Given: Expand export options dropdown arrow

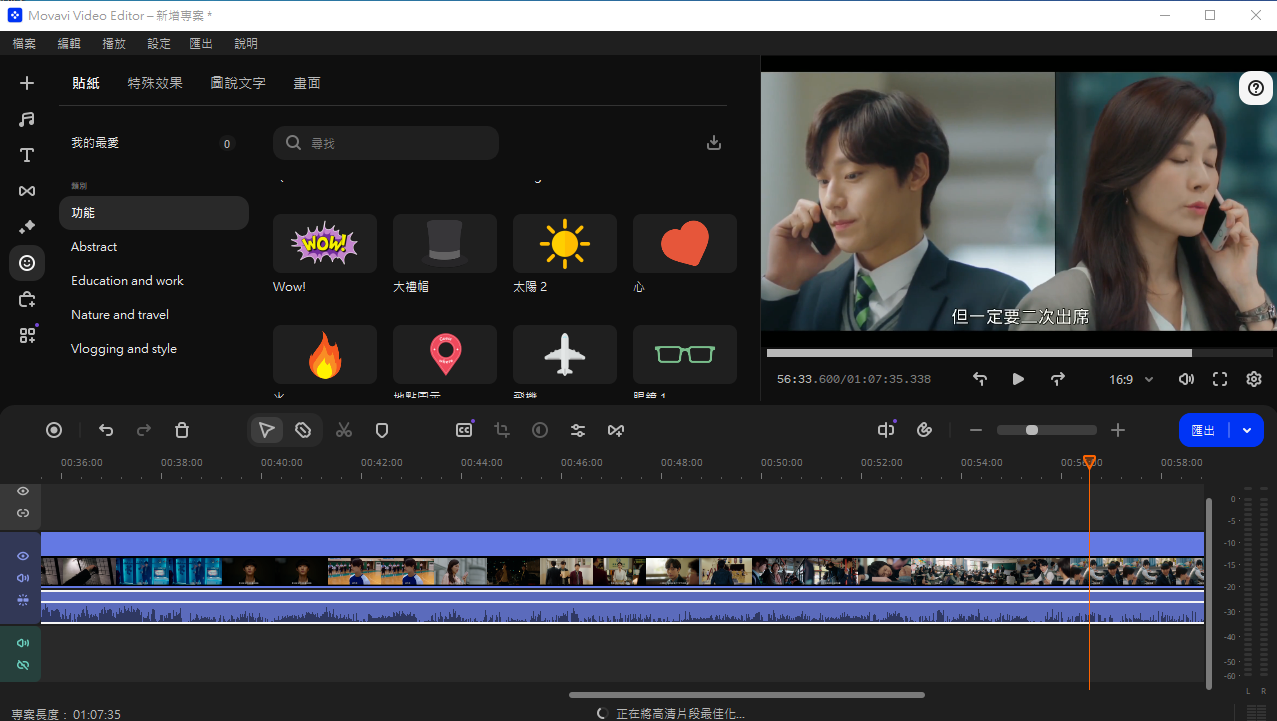Looking at the screenshot, I should (1247, 430).
